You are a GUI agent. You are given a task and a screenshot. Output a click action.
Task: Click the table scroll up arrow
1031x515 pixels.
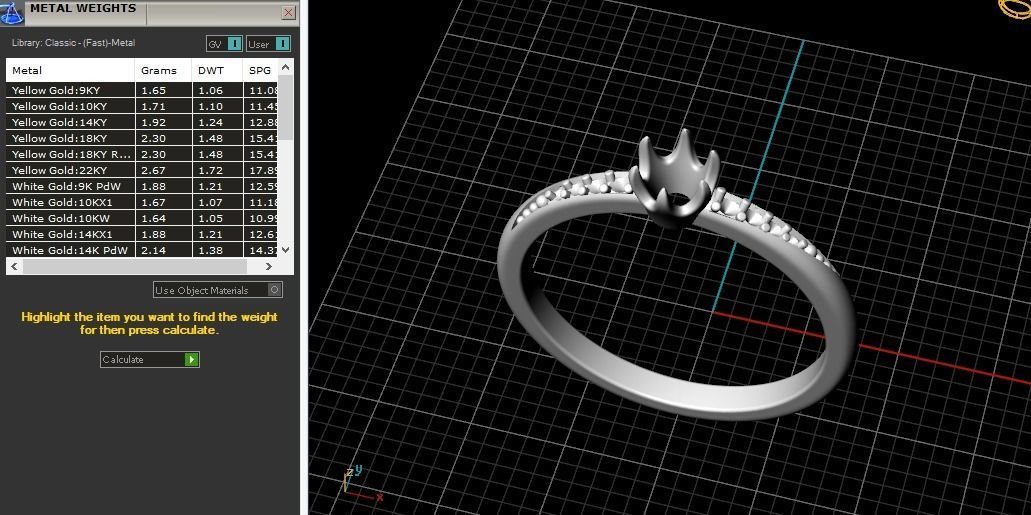(x=285, y=67)
